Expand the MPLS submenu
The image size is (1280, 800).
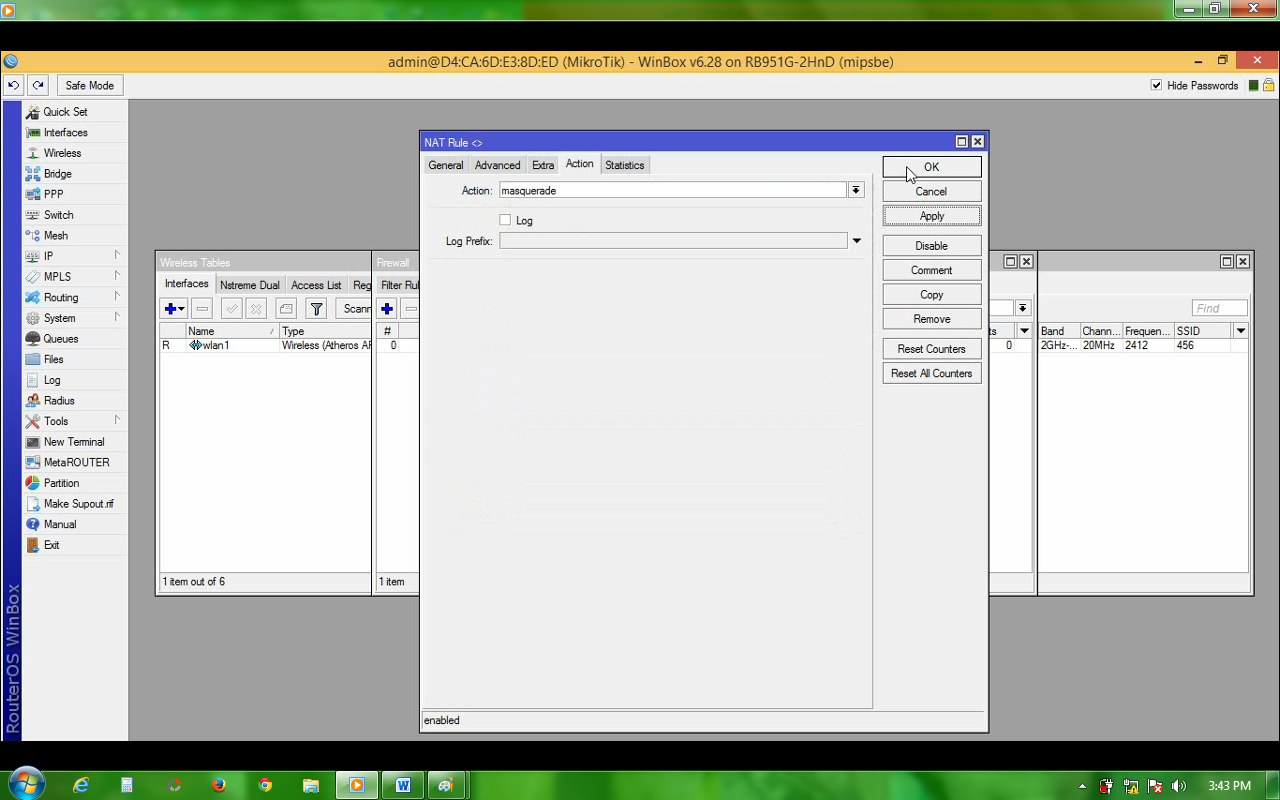117,276
